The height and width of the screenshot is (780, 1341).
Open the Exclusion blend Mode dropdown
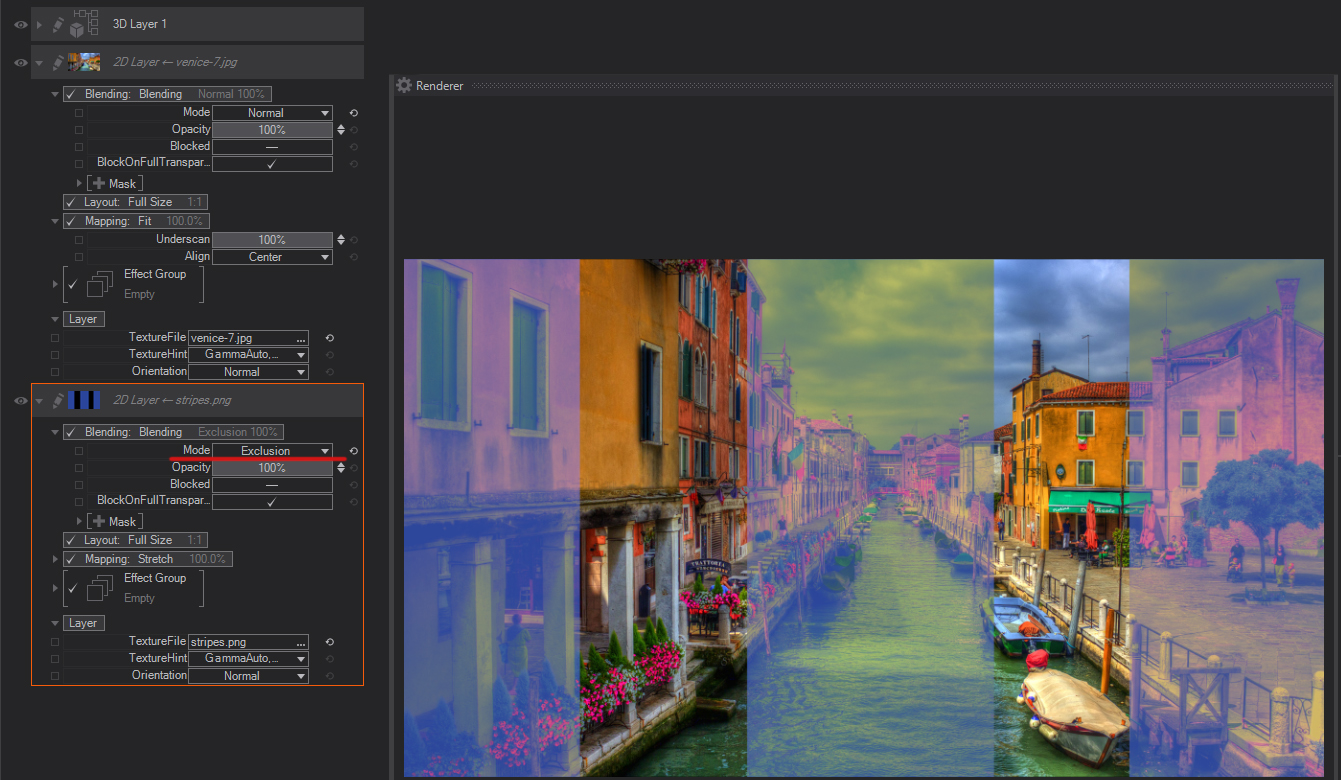pos(272,451)
